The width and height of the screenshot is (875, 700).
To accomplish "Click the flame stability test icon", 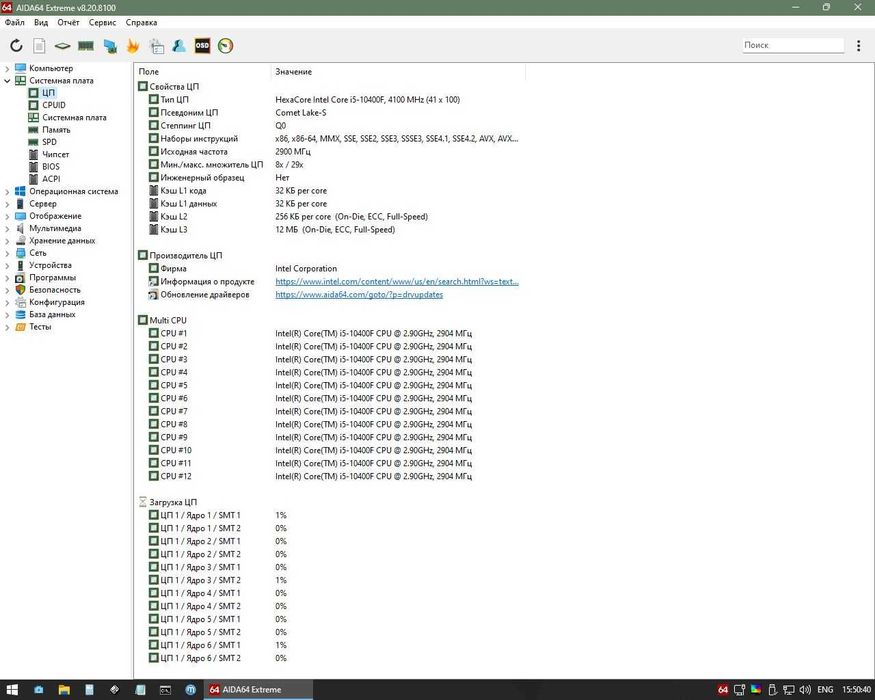I will pos(133,45).
